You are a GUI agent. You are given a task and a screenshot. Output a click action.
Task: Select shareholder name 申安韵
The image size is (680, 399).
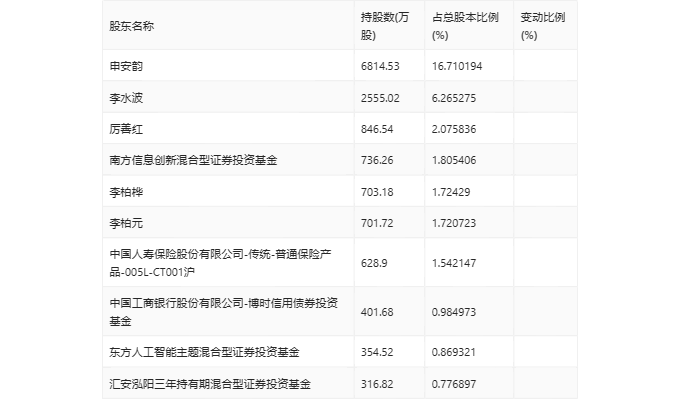coord(126,66)
